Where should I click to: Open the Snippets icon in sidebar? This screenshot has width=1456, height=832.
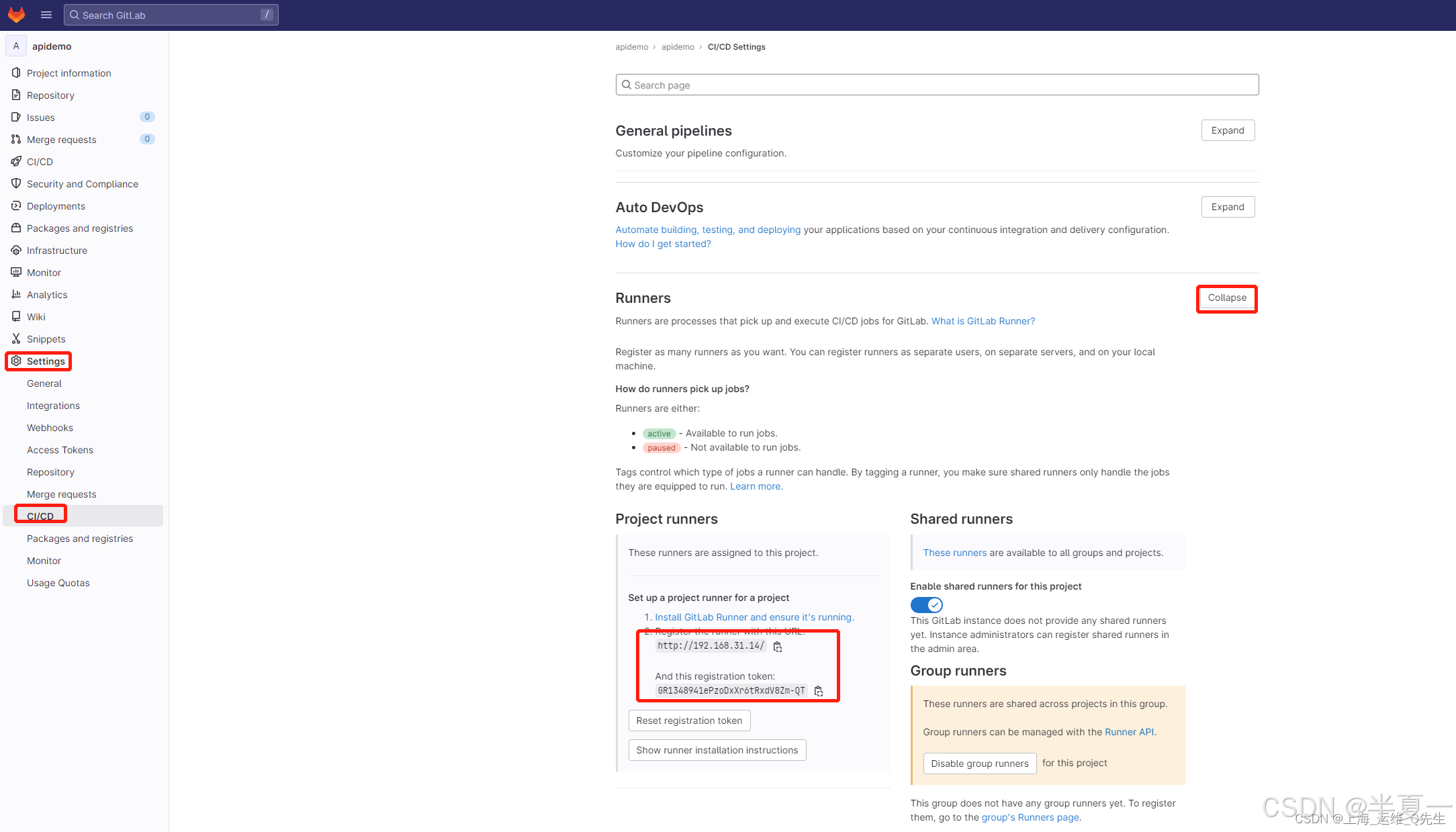[17, 338]
